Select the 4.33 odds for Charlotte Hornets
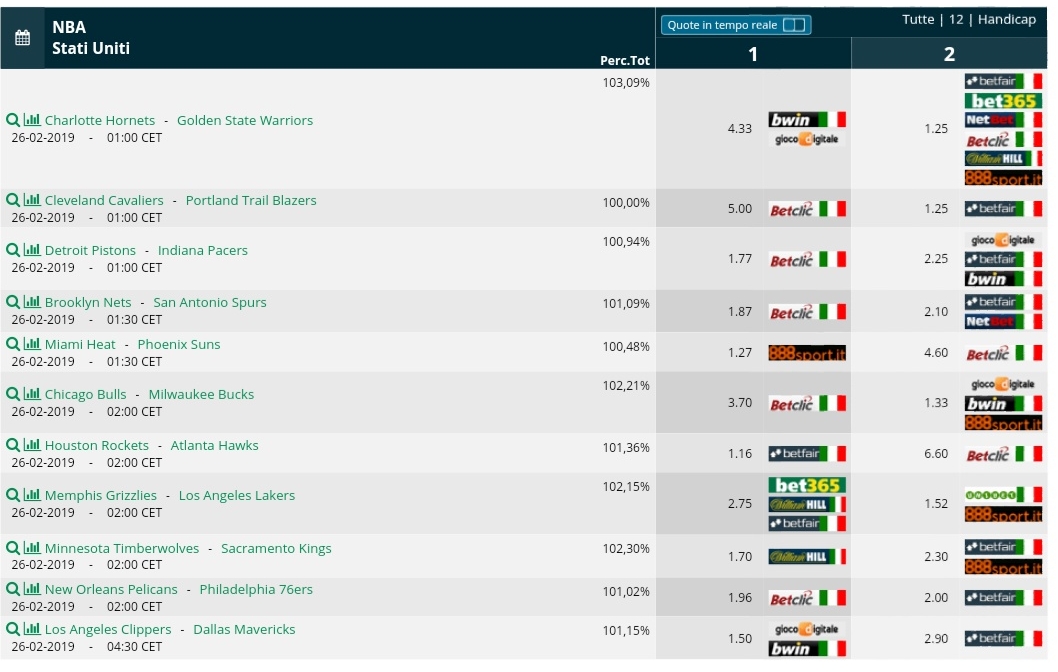 [740, 128]
